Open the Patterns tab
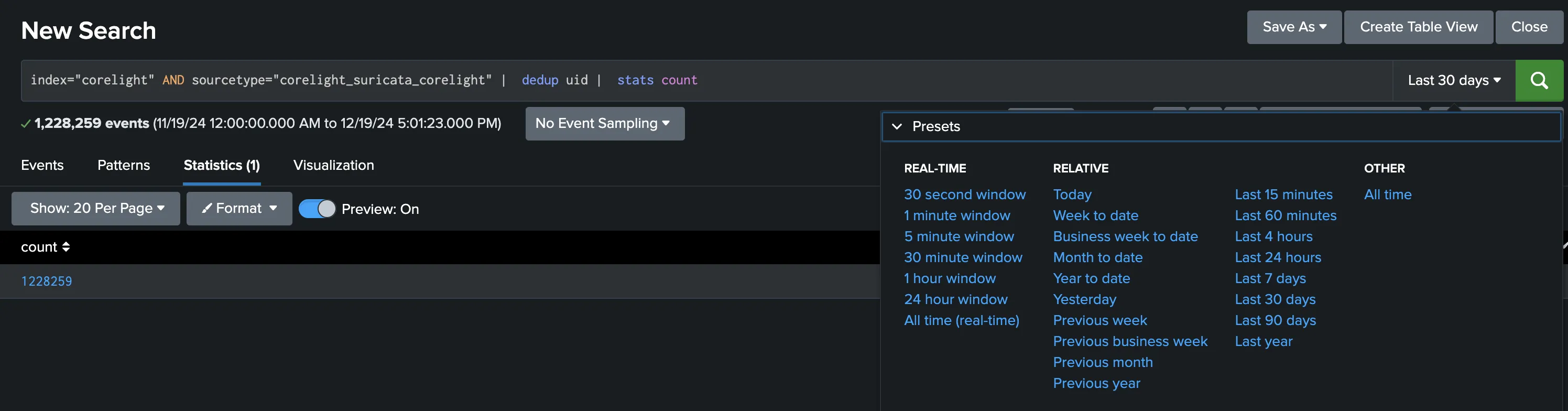The height and width of the screenshot is (411, 1568). pyautogui.click(x=124, y=165)
